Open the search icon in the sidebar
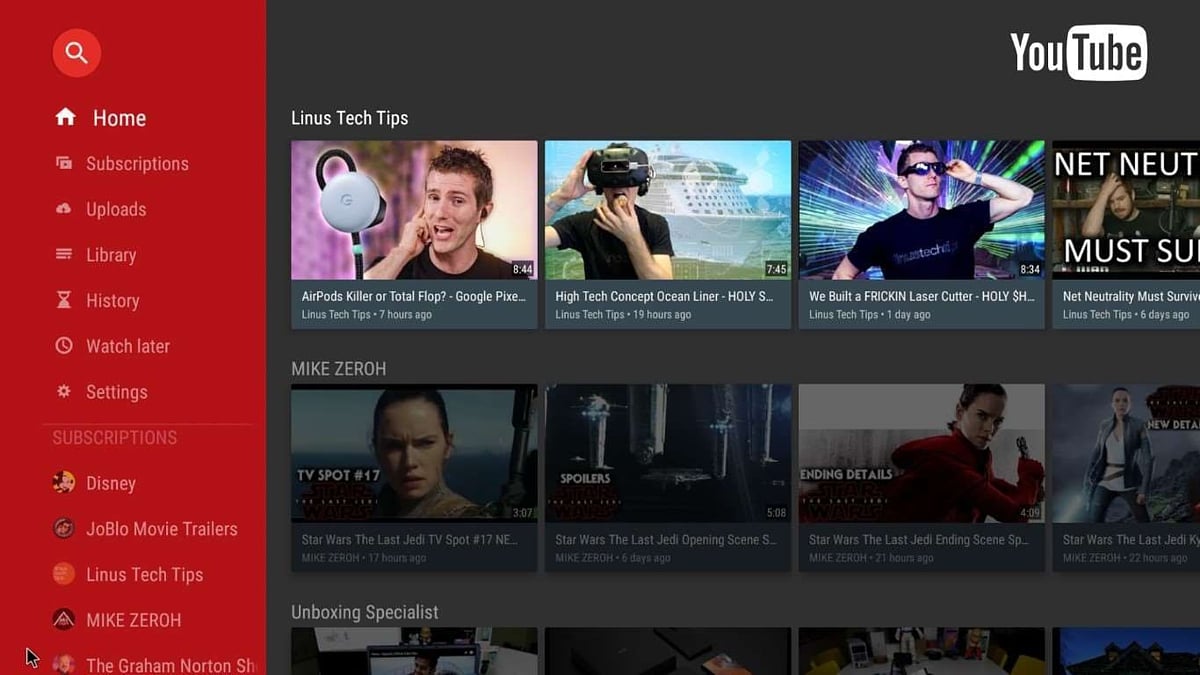This screenshot has height=675, width=1200. 76,53
